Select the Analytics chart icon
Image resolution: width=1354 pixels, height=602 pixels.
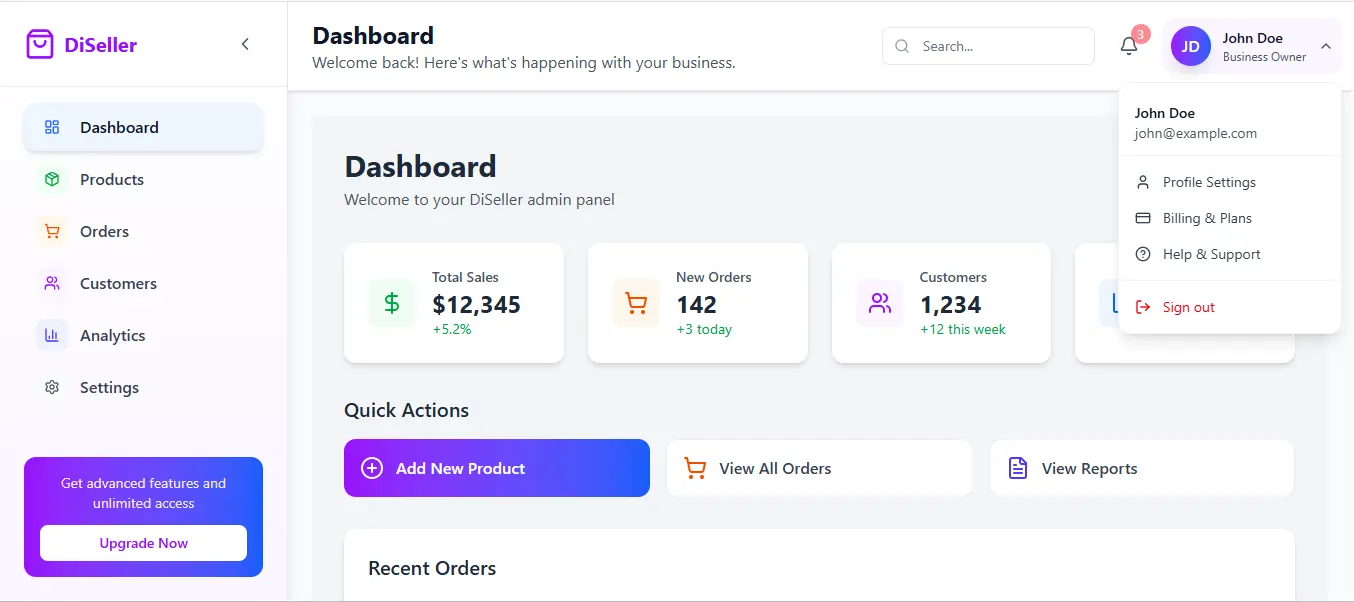(x=52, y=335)
